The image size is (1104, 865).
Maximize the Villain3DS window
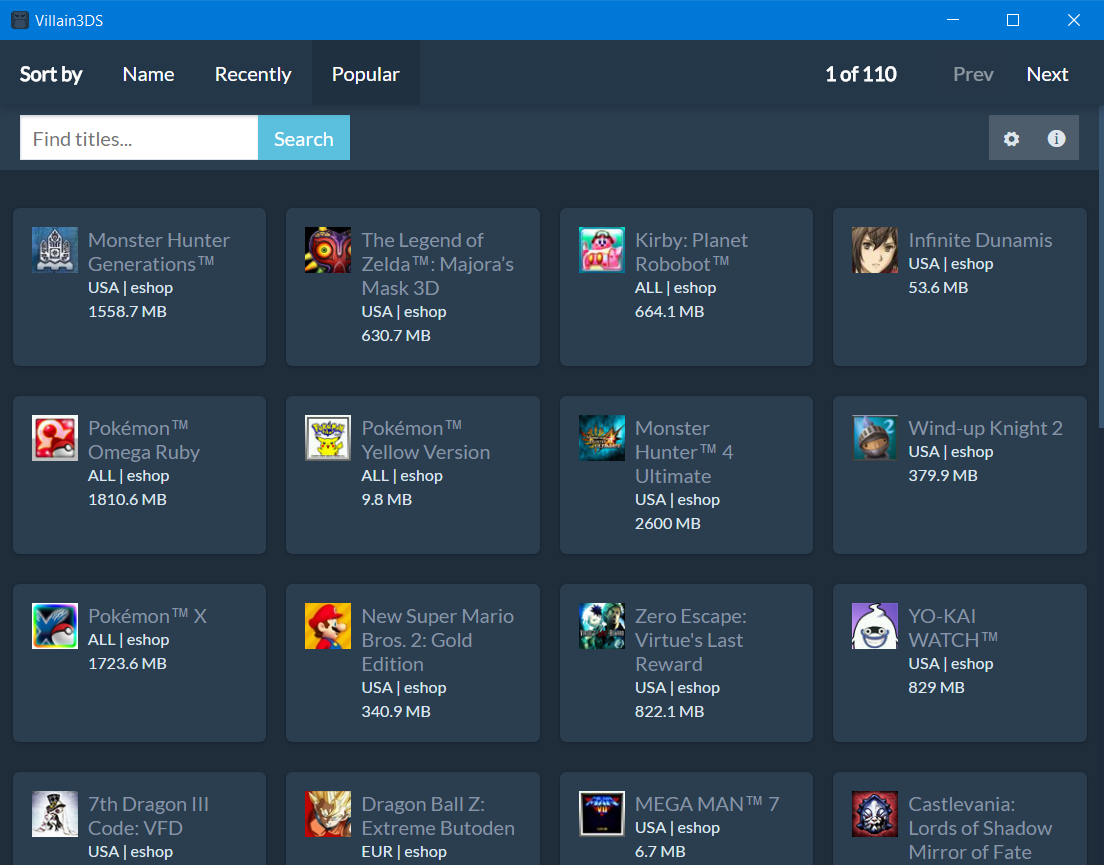pos(1012,20)
